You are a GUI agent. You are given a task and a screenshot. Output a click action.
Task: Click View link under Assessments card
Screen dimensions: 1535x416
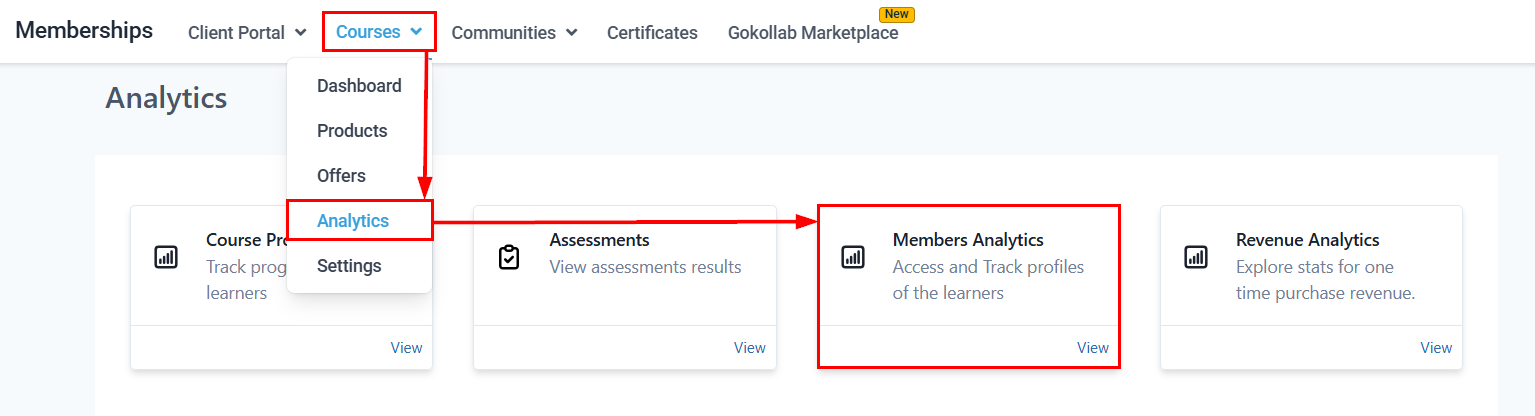750,348
